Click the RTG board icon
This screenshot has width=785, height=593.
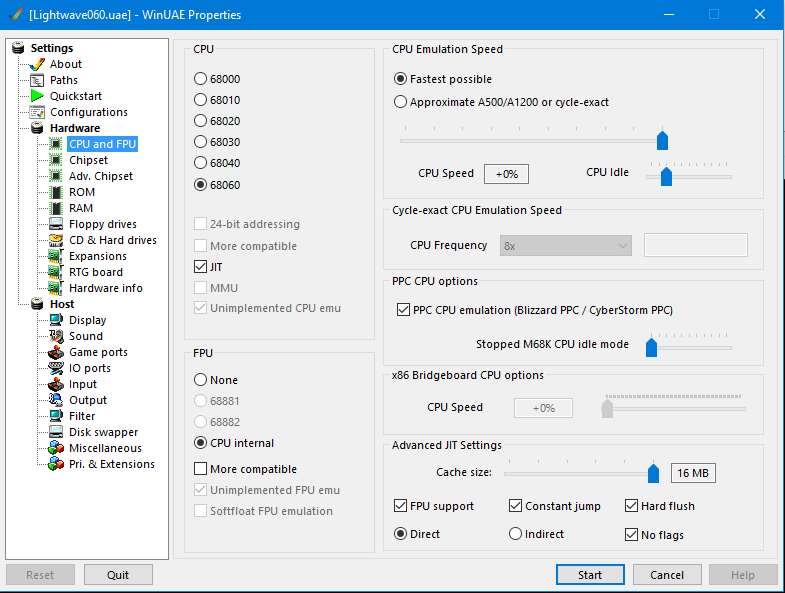click(x=56, y=272)
